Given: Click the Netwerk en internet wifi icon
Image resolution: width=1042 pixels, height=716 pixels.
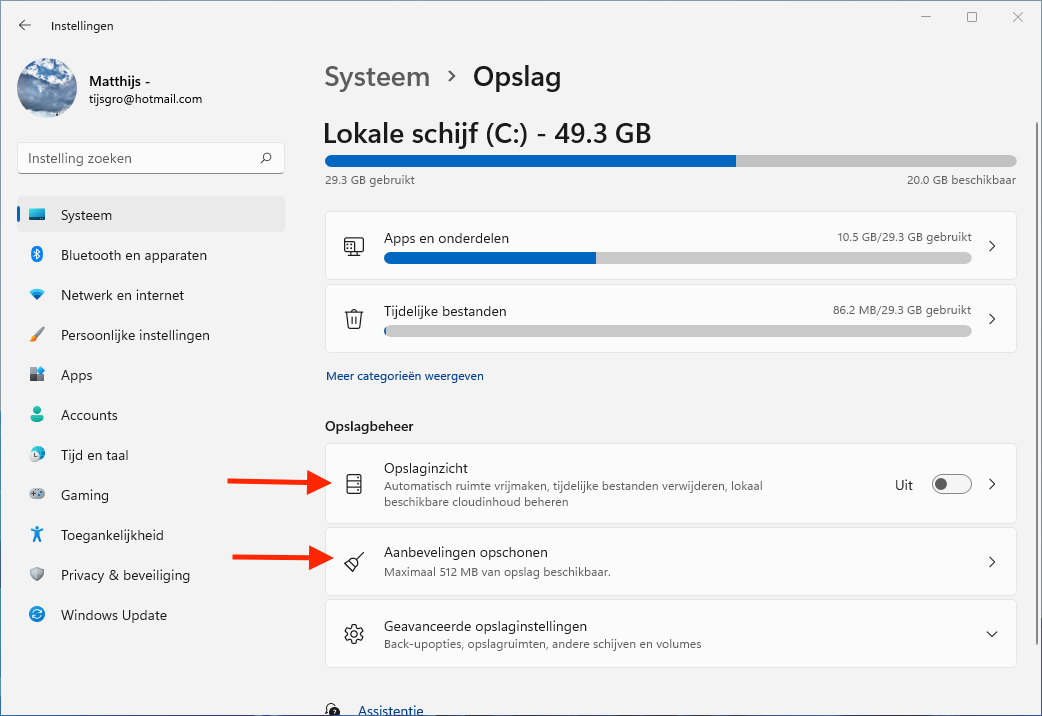Looking at the screenshot, I should 37,295.
